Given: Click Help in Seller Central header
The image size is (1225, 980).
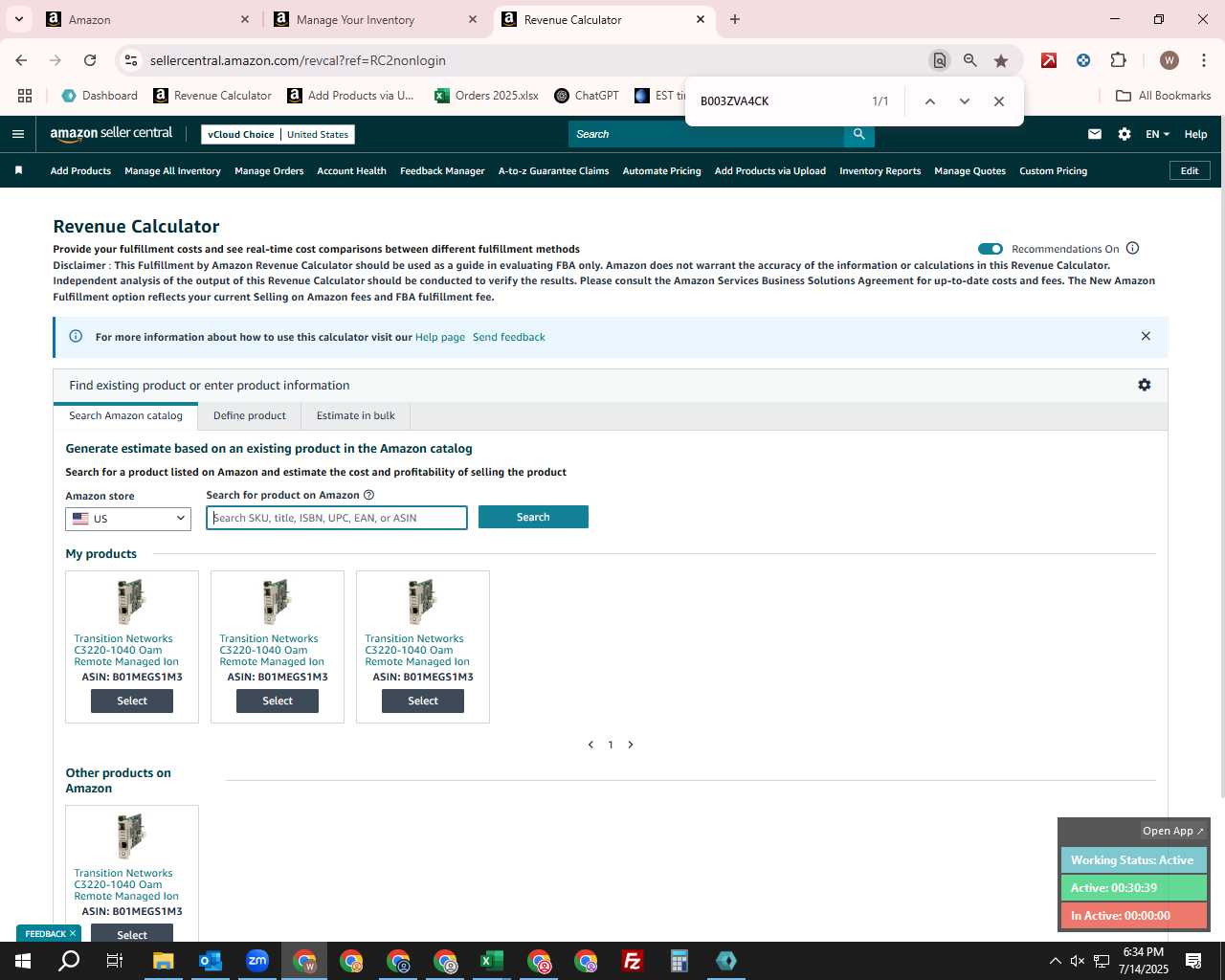Looking at the screenshot, I should [x=1195, y=134].
